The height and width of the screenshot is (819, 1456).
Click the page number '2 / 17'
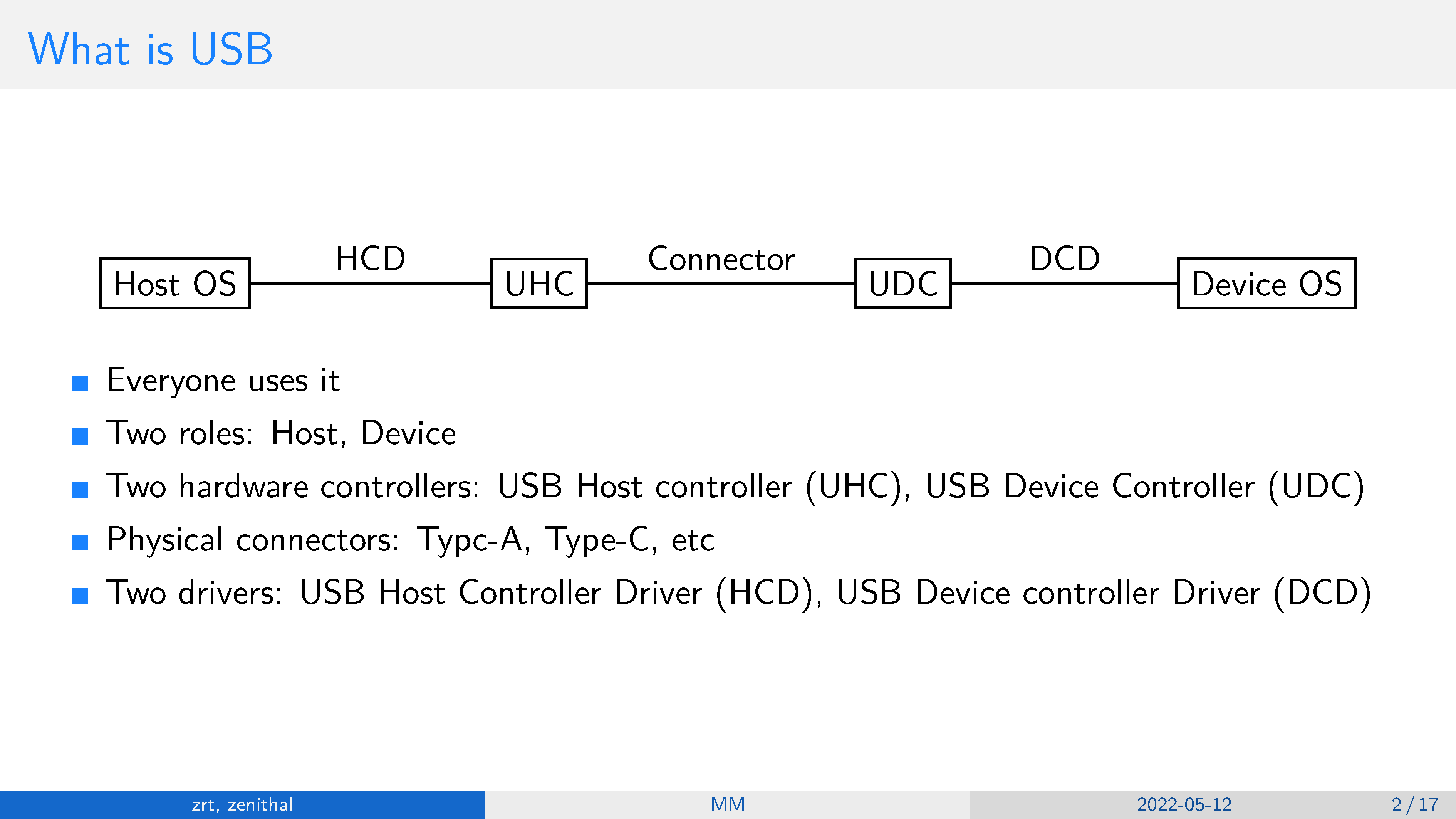tap(1415, 804)
